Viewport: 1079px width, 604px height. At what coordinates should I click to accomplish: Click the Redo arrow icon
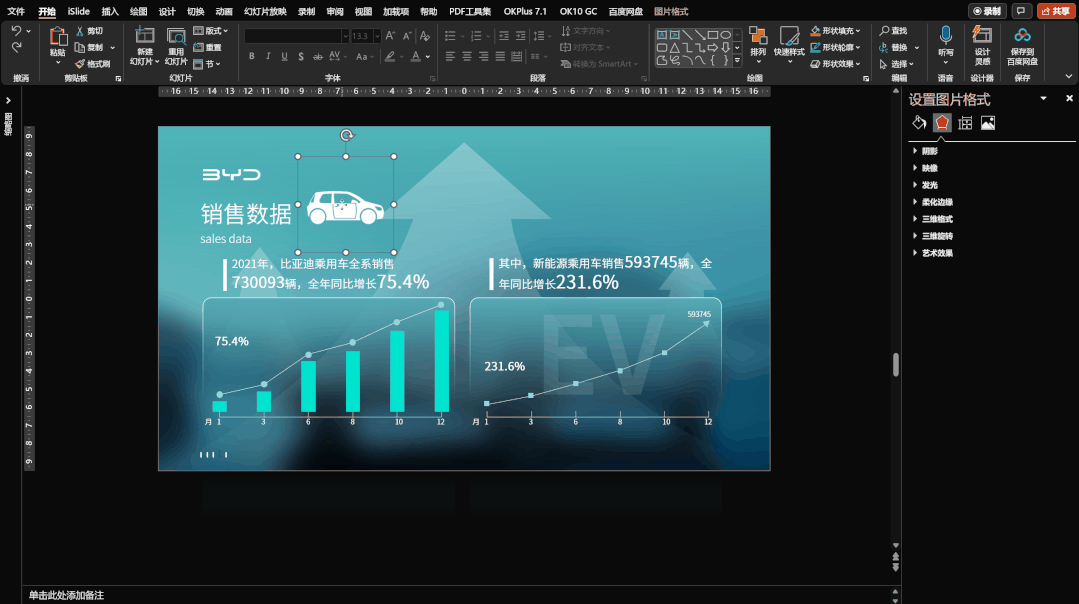[17, 47]
